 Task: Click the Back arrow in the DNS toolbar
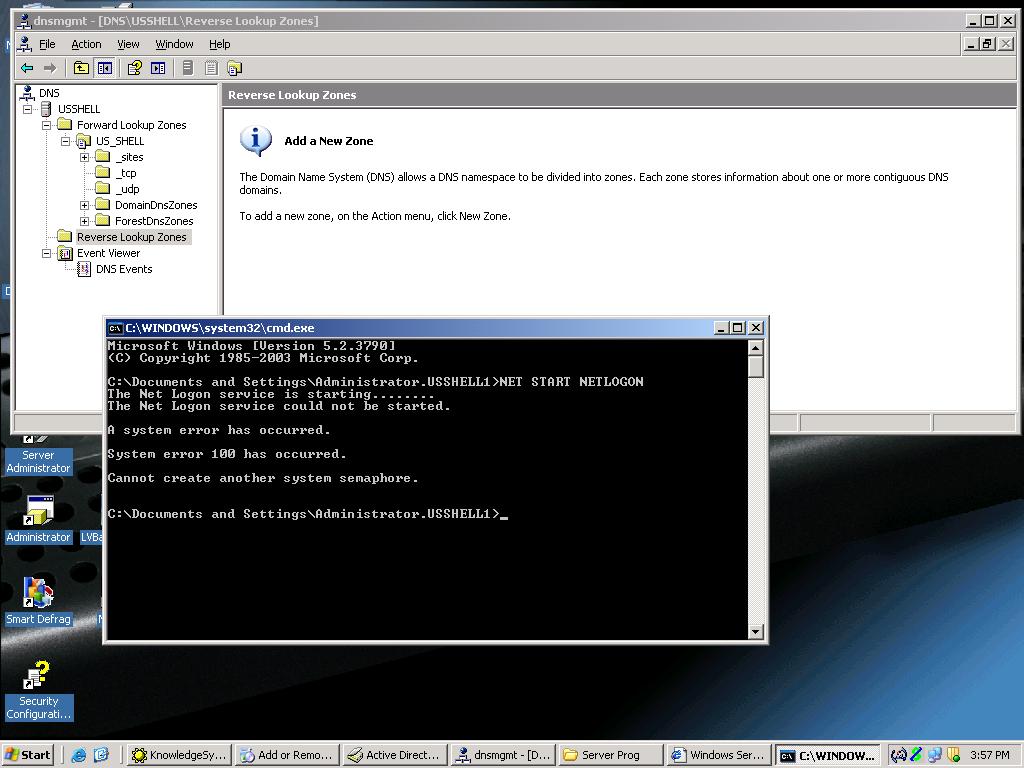tap(25, 67)
